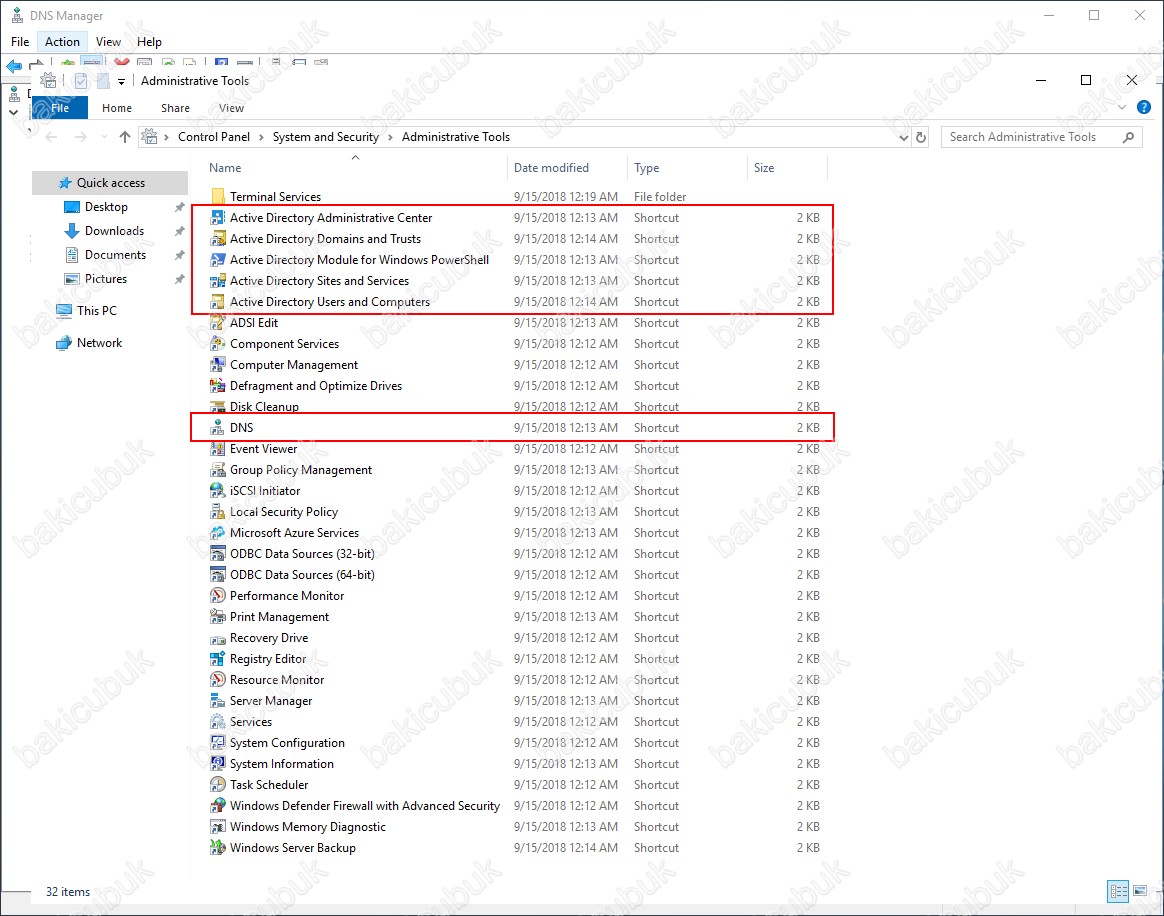This screenshot has height=916, width=1164.
Task: Open Pictures in the navigation pane
Action: 105,279
